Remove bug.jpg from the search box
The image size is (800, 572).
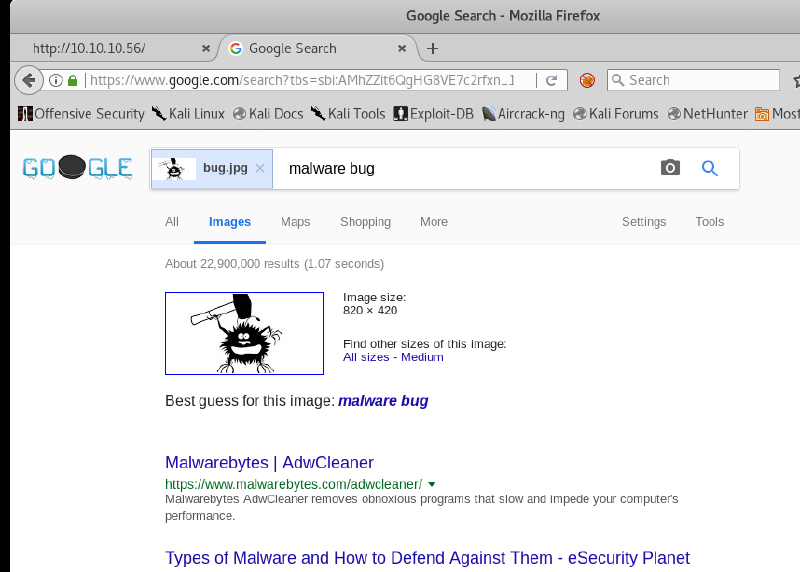tap(260, 168)
